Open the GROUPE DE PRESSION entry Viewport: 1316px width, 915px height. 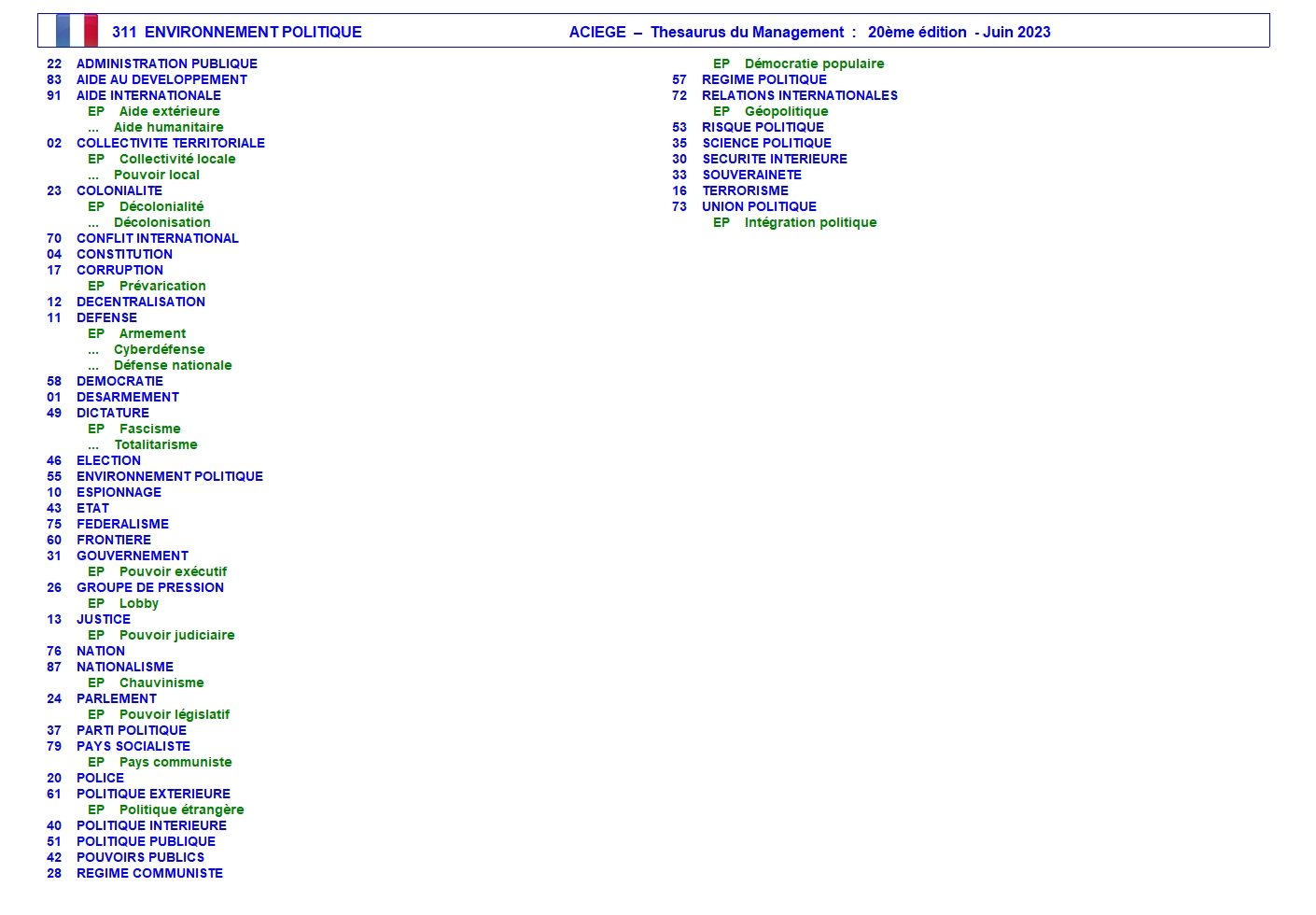point(149,587)
